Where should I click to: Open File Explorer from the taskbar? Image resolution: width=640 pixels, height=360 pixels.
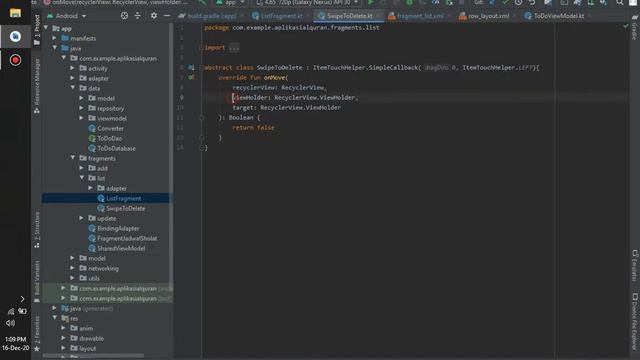coord(15,13)
